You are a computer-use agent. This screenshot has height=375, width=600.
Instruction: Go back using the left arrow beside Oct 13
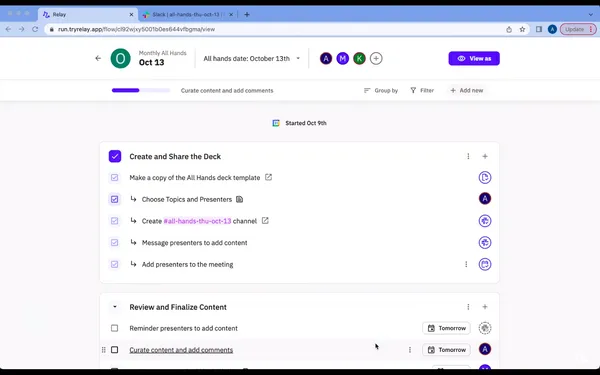click(98, 58)
